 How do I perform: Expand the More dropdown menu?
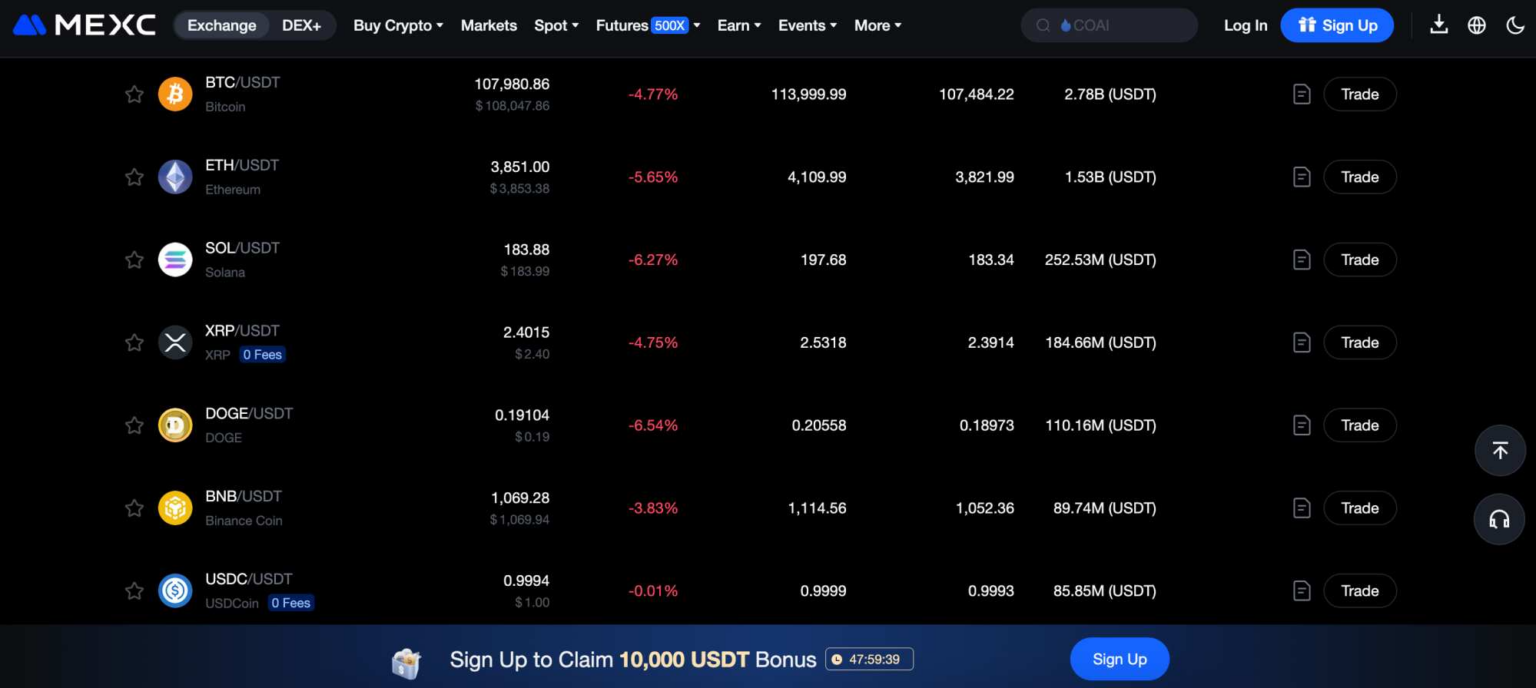pos(877,25)
